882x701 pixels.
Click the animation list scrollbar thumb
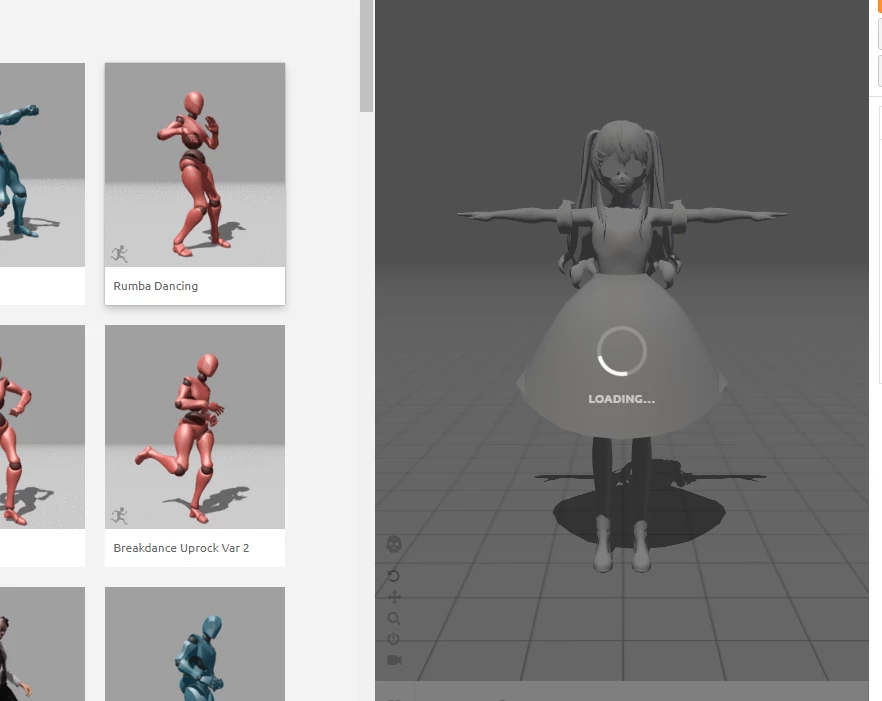coord(366,56)
